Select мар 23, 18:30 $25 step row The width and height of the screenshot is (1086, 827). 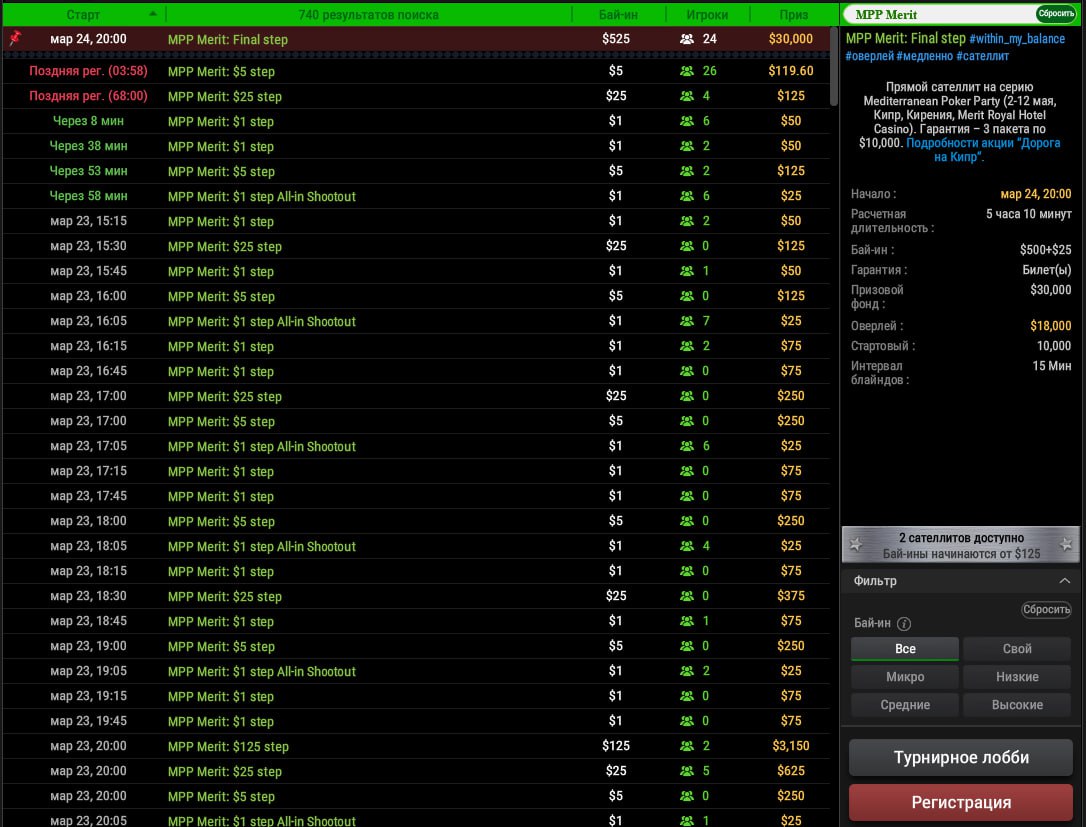pos(416,596)
